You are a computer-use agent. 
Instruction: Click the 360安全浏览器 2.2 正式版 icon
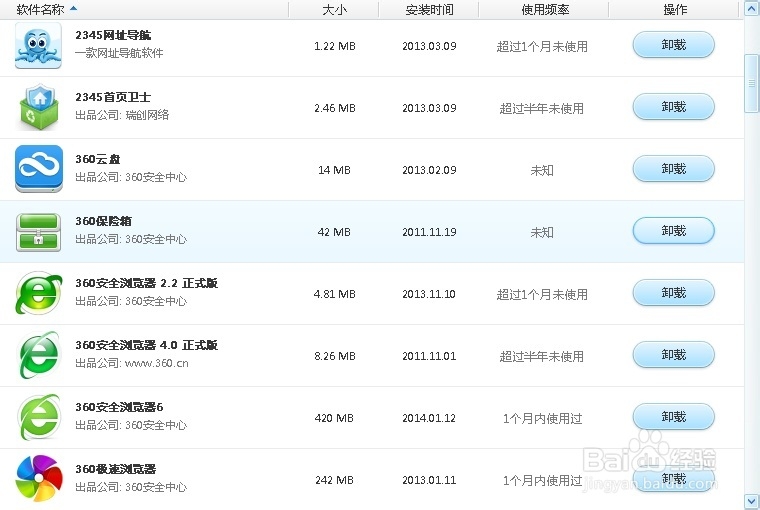click(39, 293)
